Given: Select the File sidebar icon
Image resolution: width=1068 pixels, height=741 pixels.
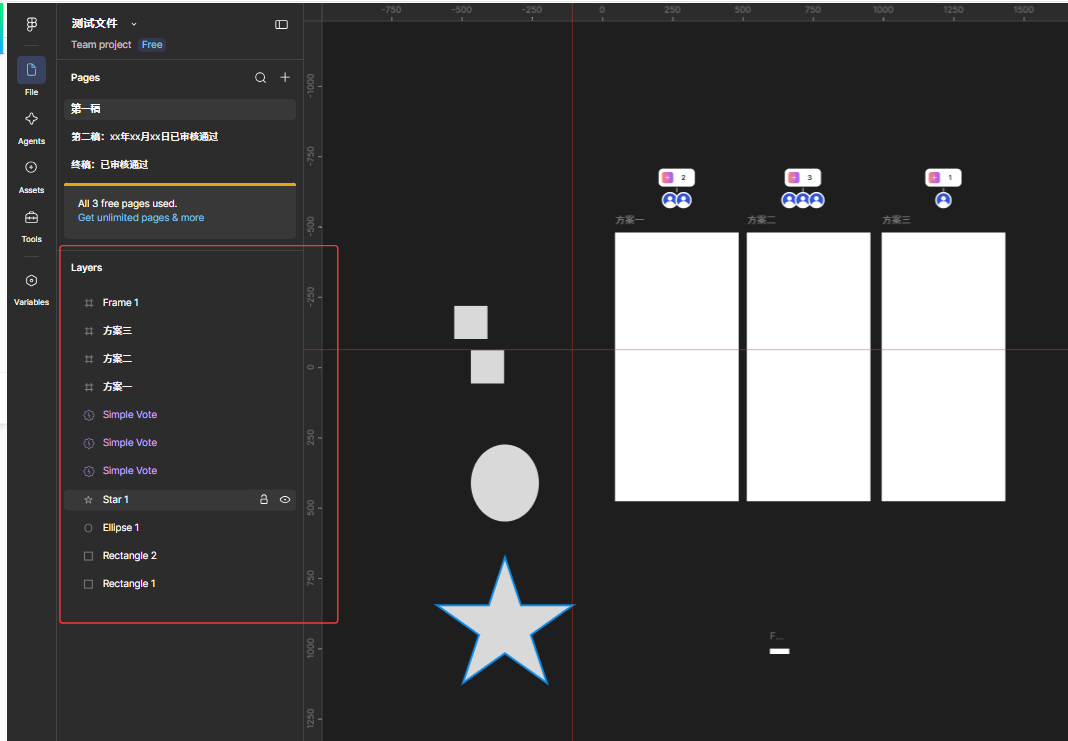Looking at the screenshot, I should point(31,70).
